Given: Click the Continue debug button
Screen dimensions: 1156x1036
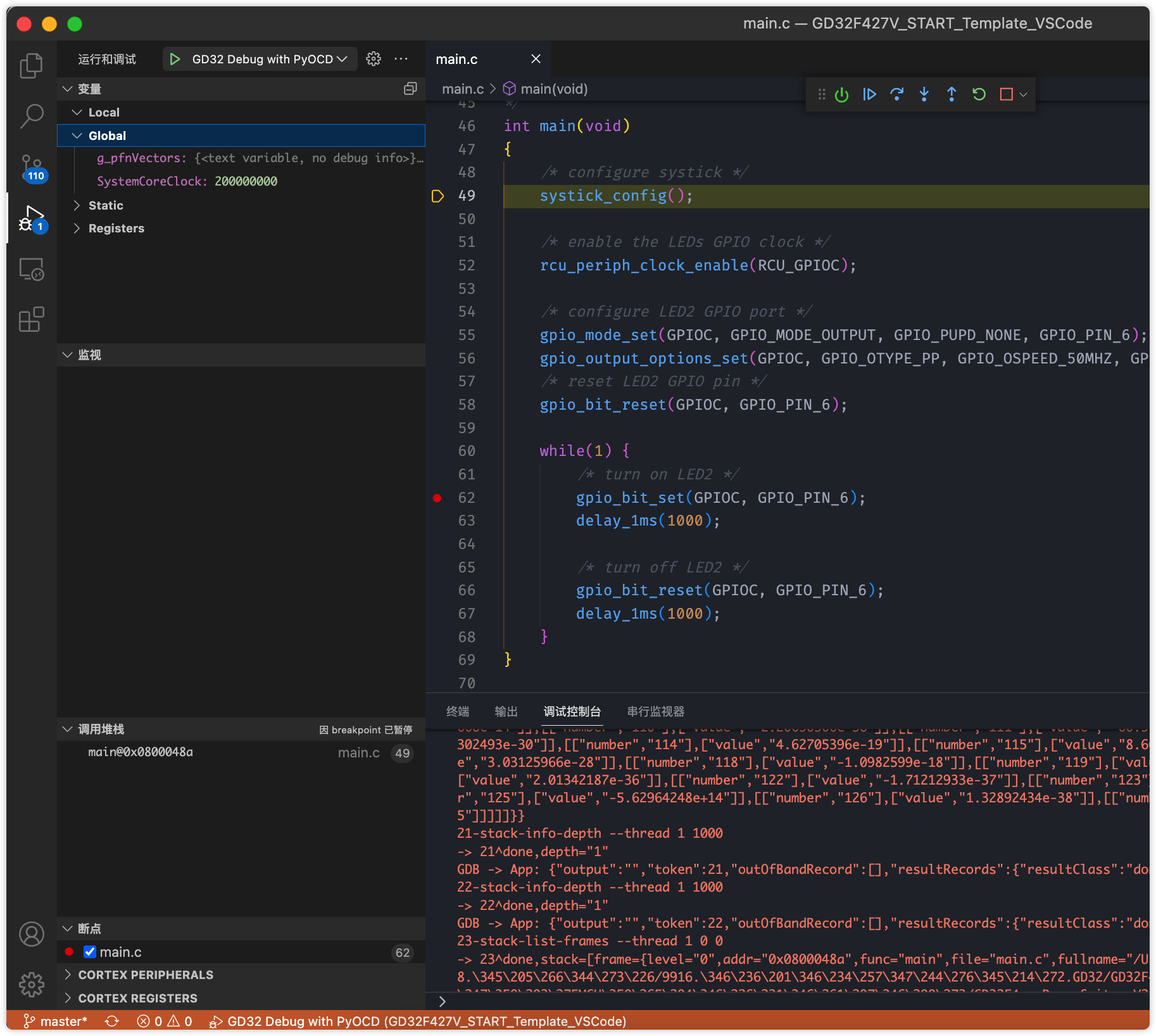Looking at the screenshot, I should [x=869, y=94].
